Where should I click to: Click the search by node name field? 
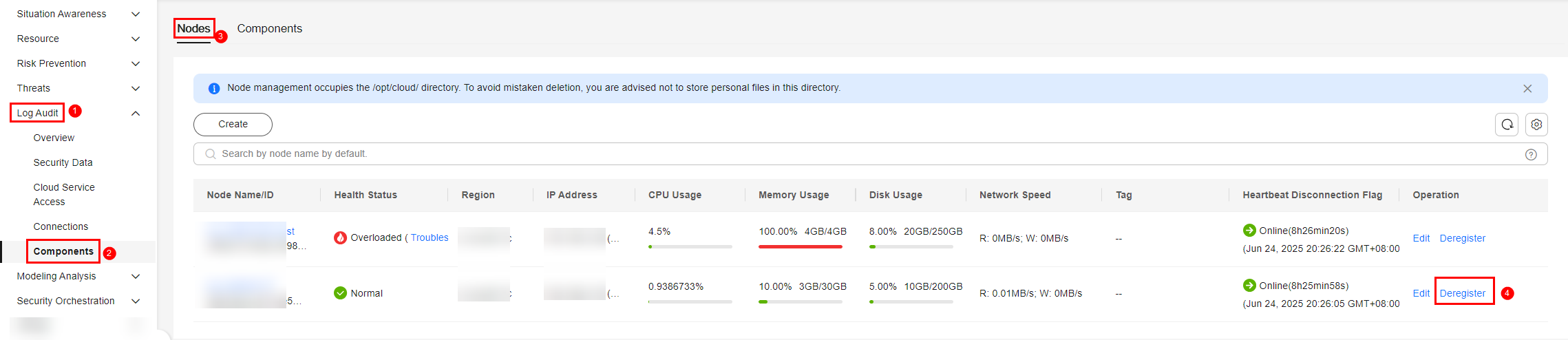(x=826, y=154)
